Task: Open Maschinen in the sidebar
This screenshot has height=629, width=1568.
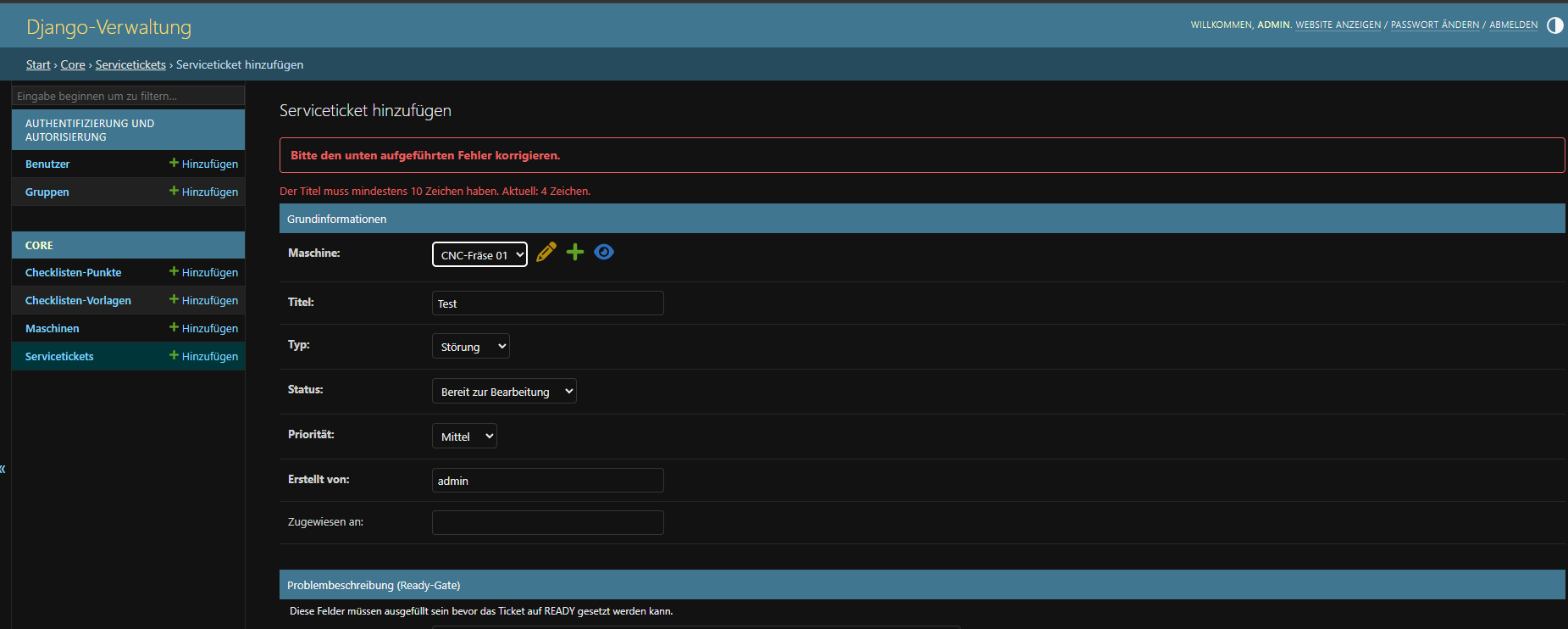Action: coord(53,328)
